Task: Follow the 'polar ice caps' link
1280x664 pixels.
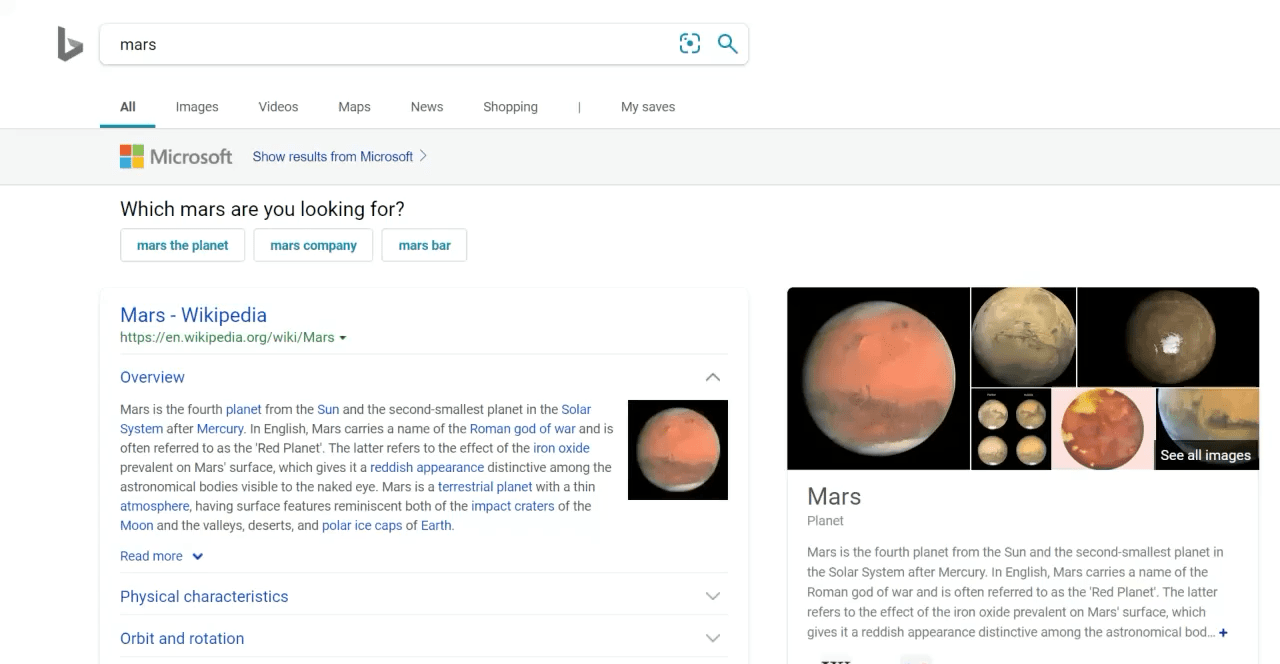Action: [362, 525]
